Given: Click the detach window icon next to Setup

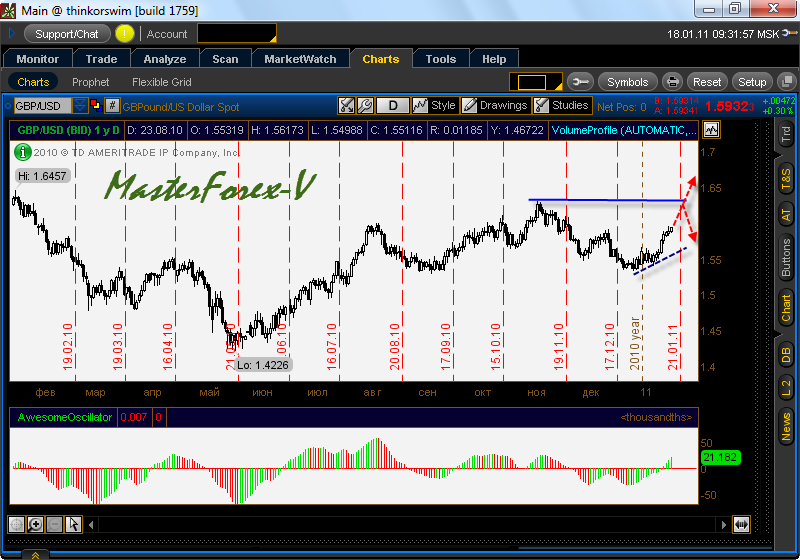Looking at the screenshot, I should (787, 82).
